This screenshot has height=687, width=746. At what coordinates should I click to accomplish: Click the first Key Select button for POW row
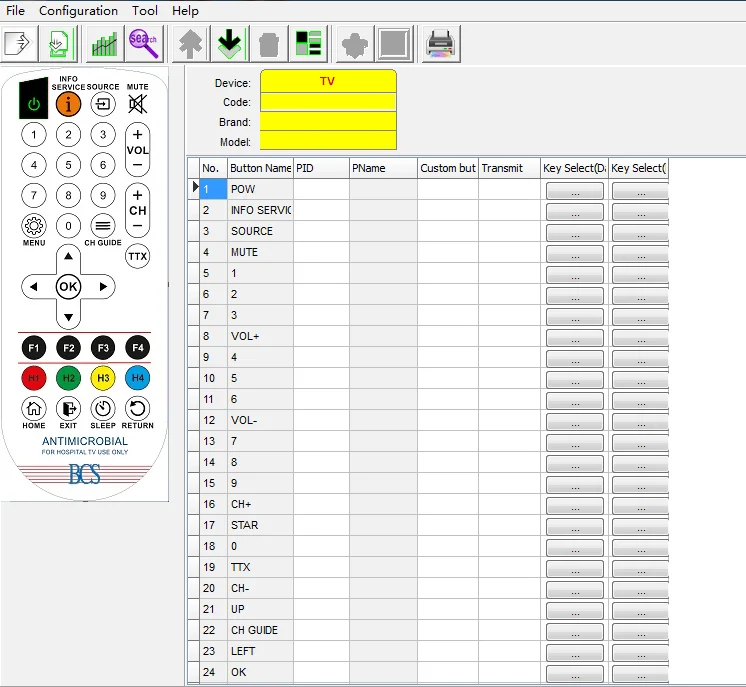pyautogui.click(x=574, y=190)
